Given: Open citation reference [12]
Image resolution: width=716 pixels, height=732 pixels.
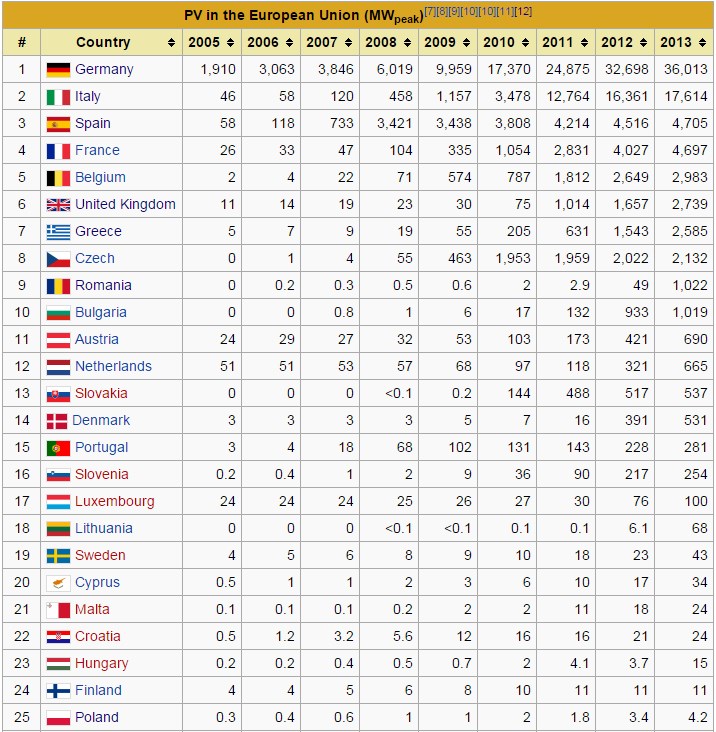Looking at the screenshot, I should point(523,11).
